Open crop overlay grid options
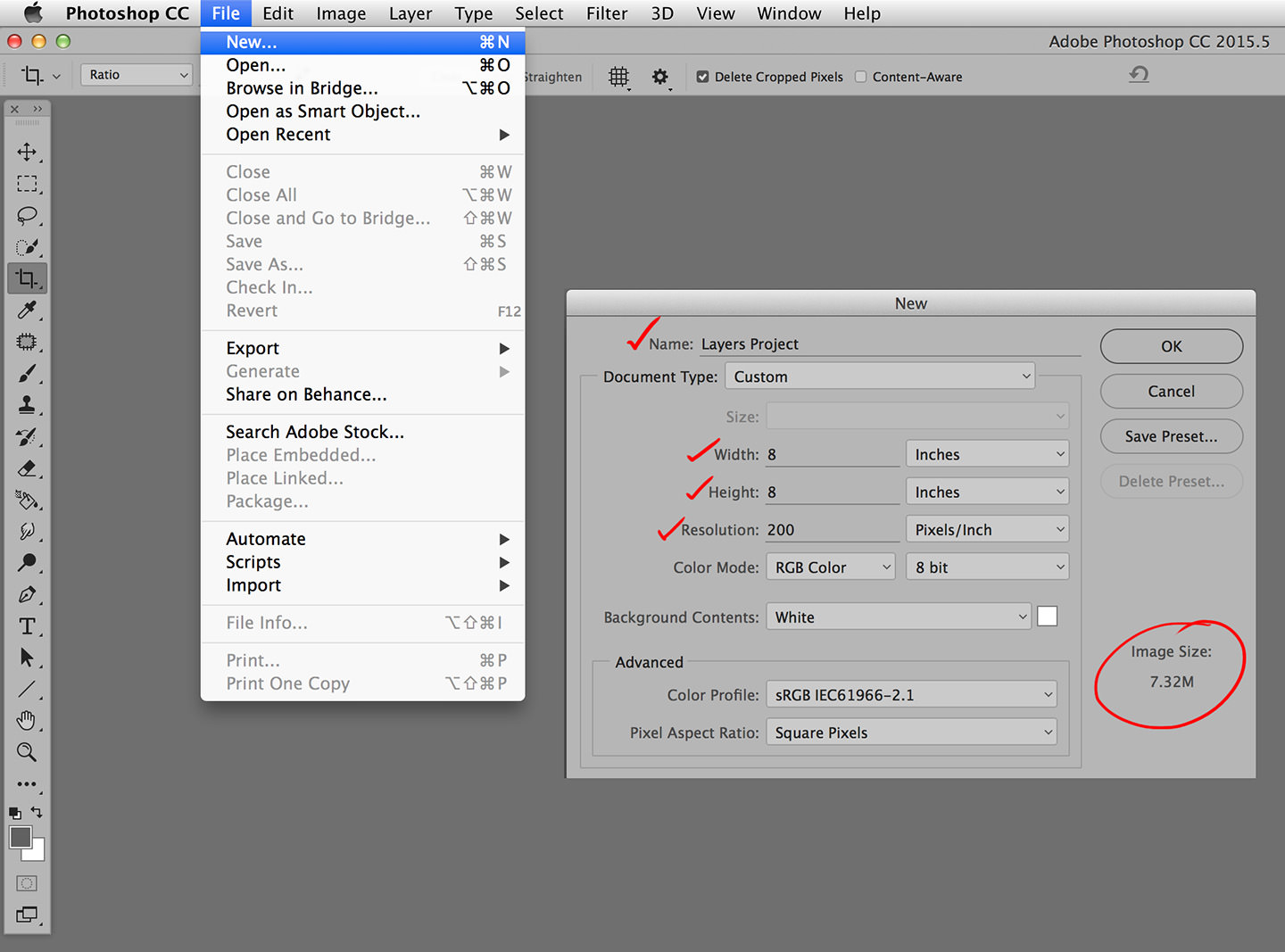This screenshot has height=952, width=1285. coord(618,78)
